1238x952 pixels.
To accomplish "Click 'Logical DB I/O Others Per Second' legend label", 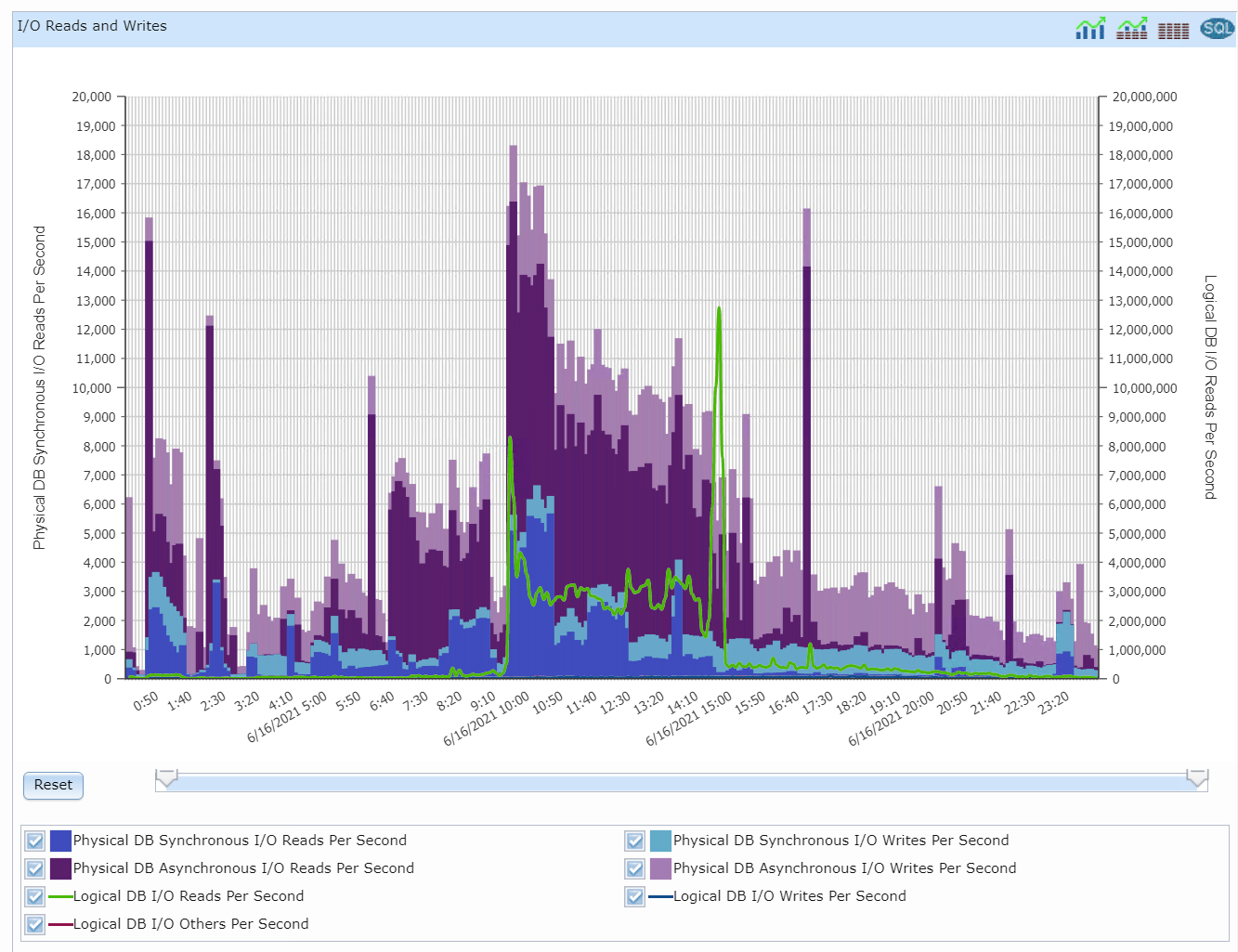I will 191,924.
